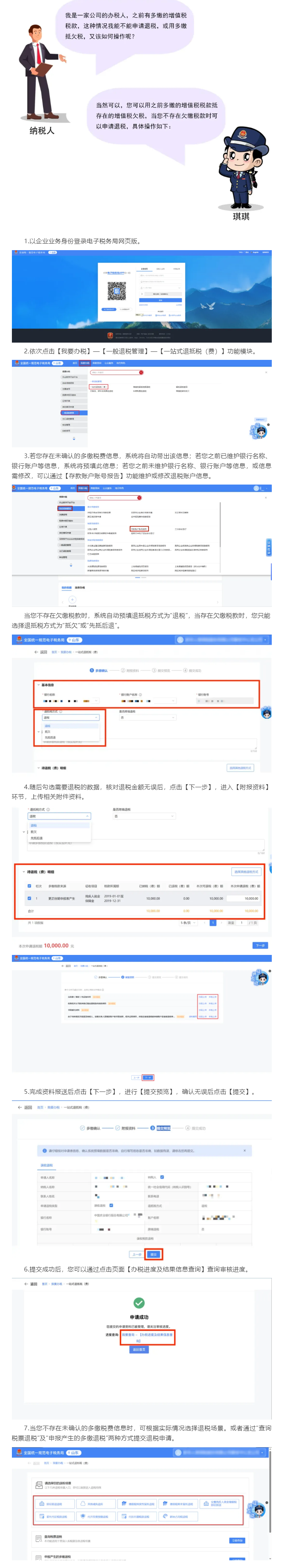Screen dimensions: 281x1568
Task: Click the red-outlined 提交 button
Action: (154, 1254)
